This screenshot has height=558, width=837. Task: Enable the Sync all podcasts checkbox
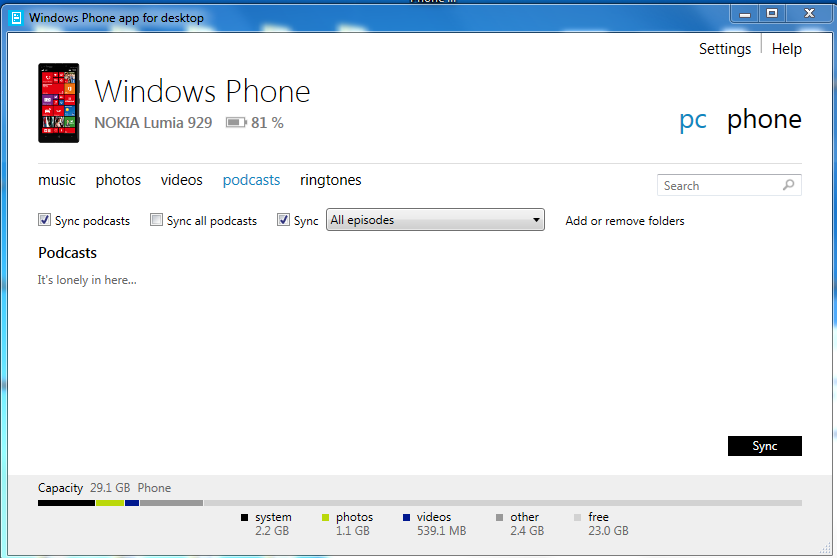(156, 219)
